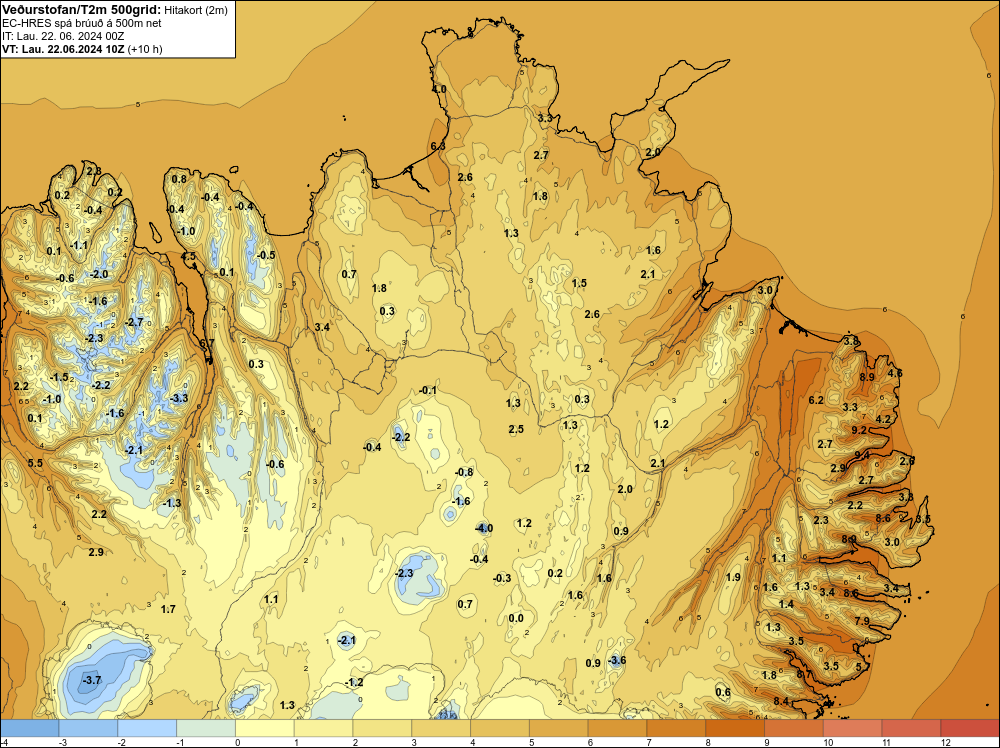The width and height of the screenshot is (1000, 748).
Task: Pick the light blue swatch between -2 and -1
Action: [x=147, y=728]
